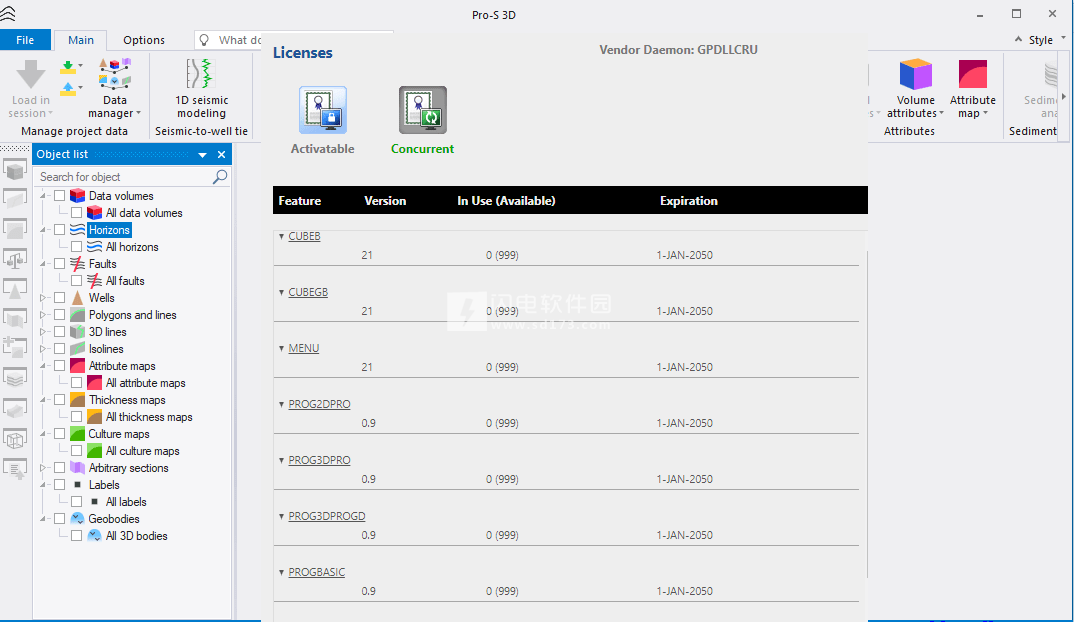Image resolution: width=1074 pixels, height=622 pixels.
Task: Switch to the Options ribbon tab
Action: click(x=144, y=40)
